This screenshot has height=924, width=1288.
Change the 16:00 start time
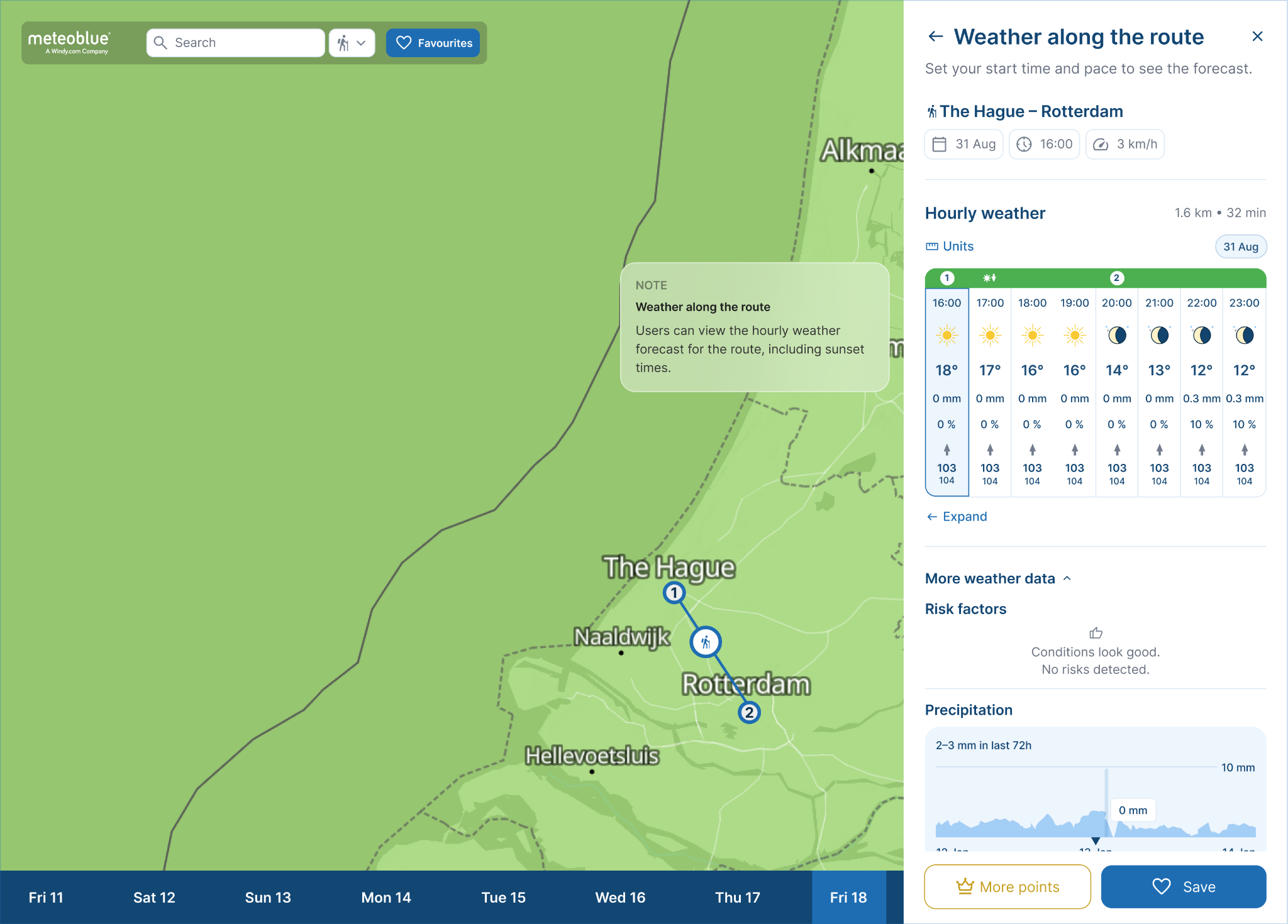pos(1045,145)
